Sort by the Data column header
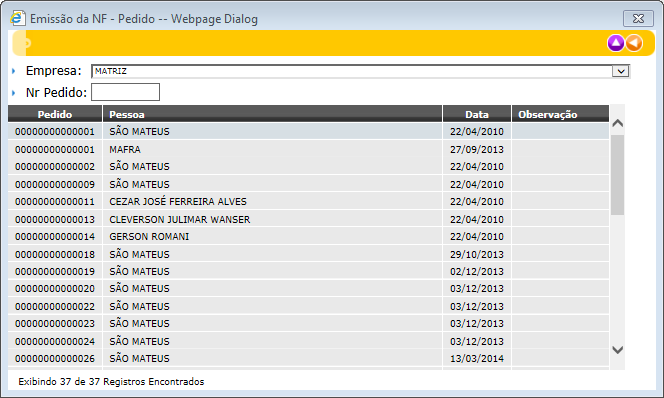This screenshot has height=398, width=664. tap(477, 114)
